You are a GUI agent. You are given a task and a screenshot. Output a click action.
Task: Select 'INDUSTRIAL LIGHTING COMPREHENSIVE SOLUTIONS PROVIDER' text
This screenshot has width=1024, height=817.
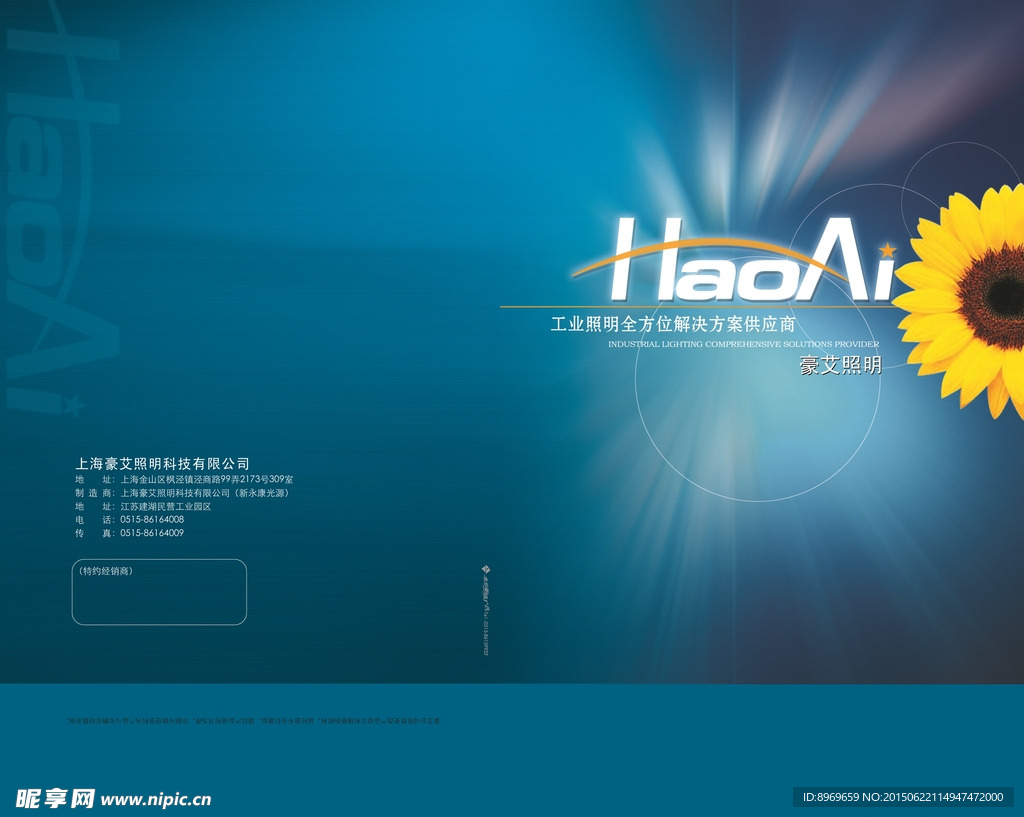point(743,344)
